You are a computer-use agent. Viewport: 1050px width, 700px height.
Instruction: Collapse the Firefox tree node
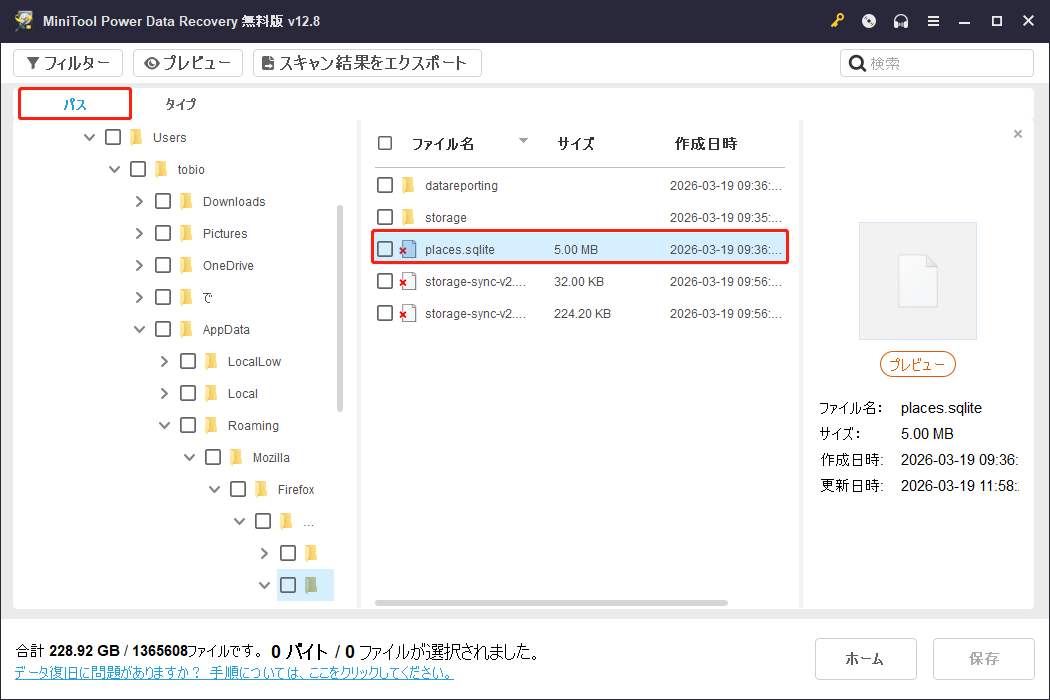(x=215, y=489)
